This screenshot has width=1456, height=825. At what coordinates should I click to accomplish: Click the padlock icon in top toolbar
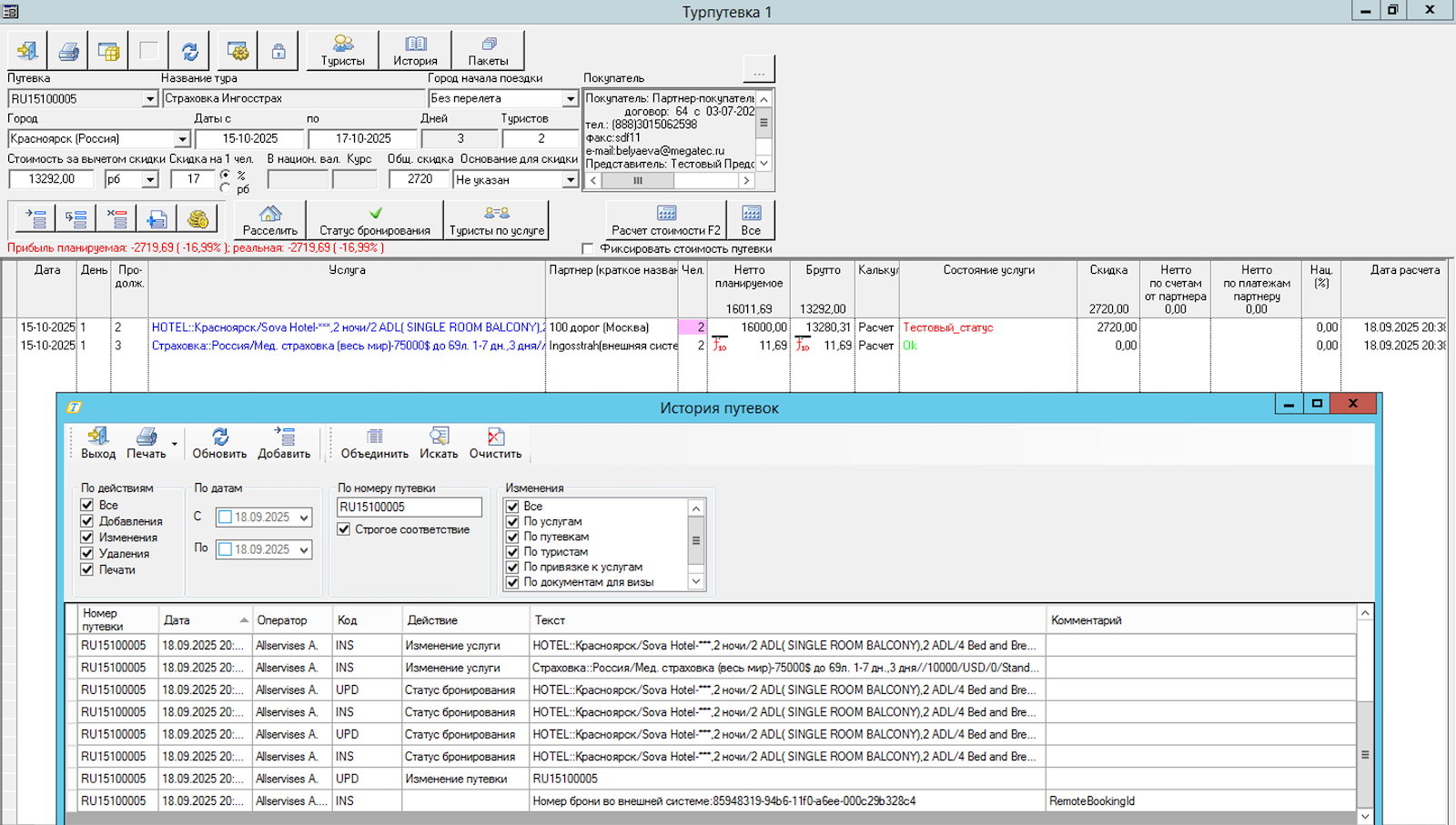(x=278, y=52)
